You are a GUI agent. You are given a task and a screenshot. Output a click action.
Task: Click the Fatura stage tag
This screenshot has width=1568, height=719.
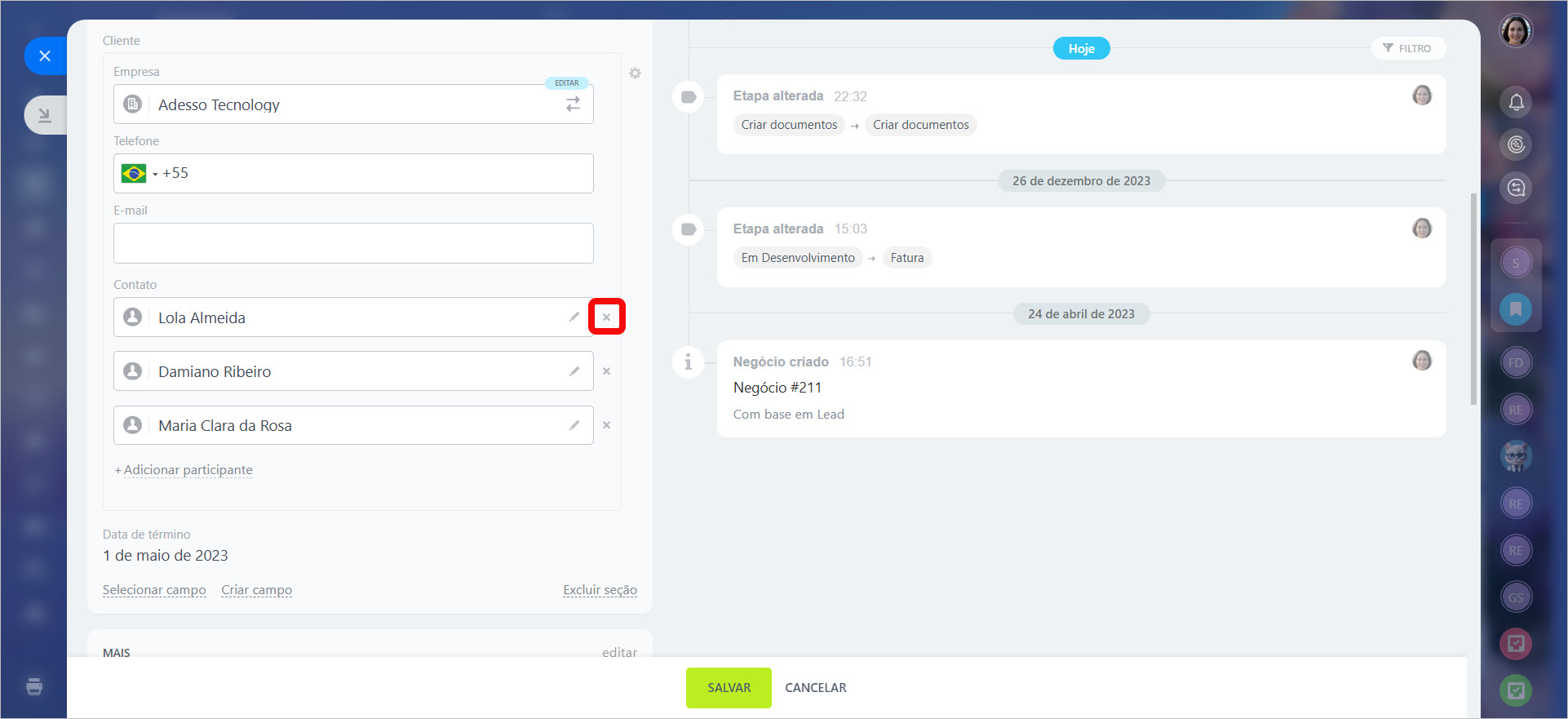tap(907, 258)
